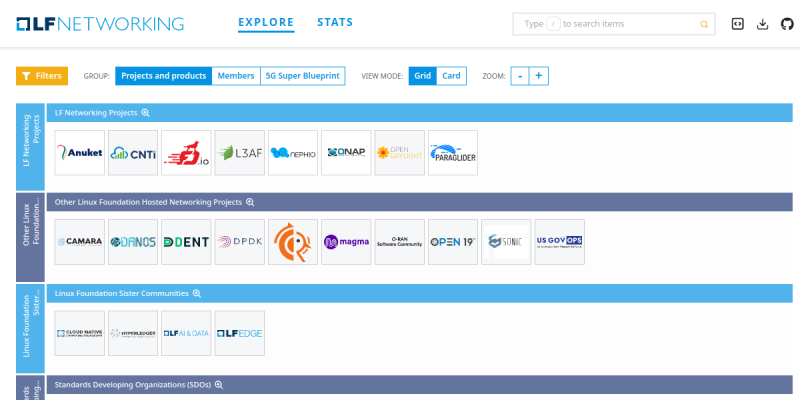Open the Anuket project logo
This screenshot has width=800, height=400.
(80, 153)
